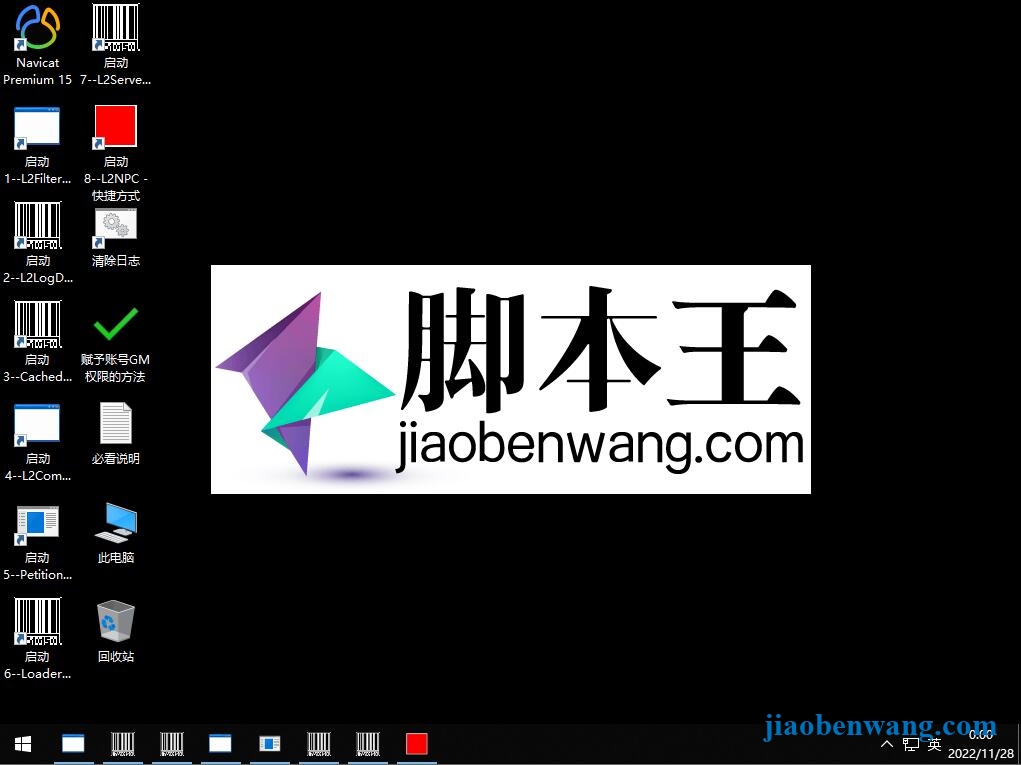
Task: Switch to the red-square app in taskbar
Action: click(x=417, y=744)
